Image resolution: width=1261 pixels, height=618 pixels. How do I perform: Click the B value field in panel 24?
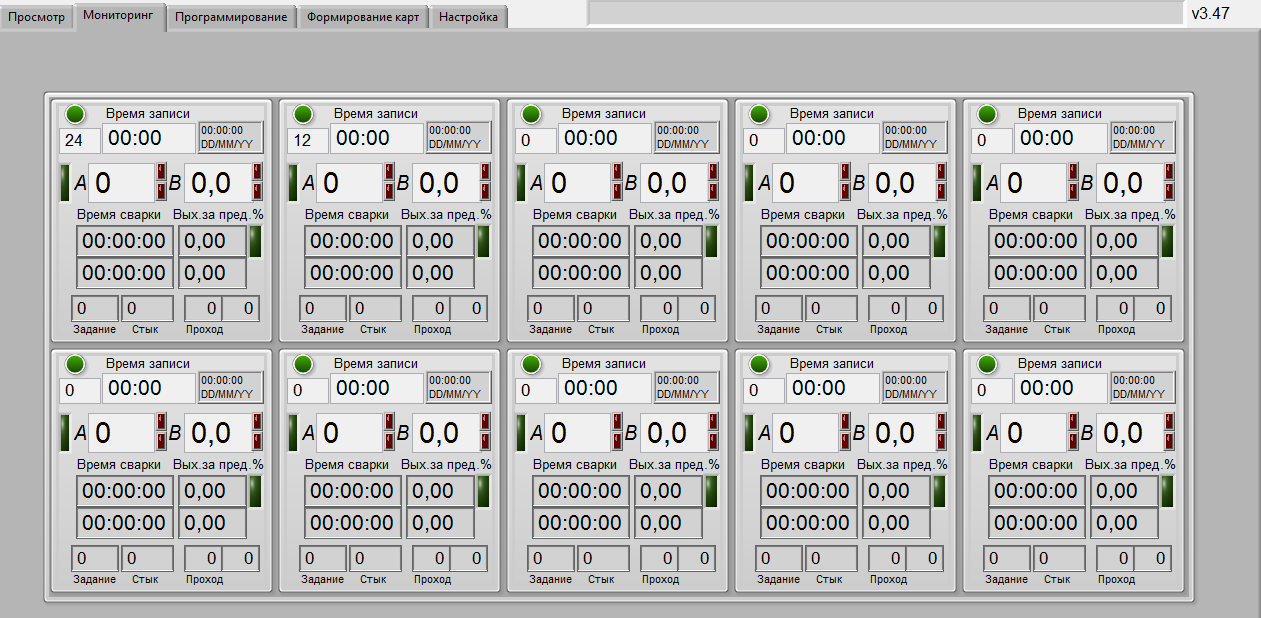[218, 183]
